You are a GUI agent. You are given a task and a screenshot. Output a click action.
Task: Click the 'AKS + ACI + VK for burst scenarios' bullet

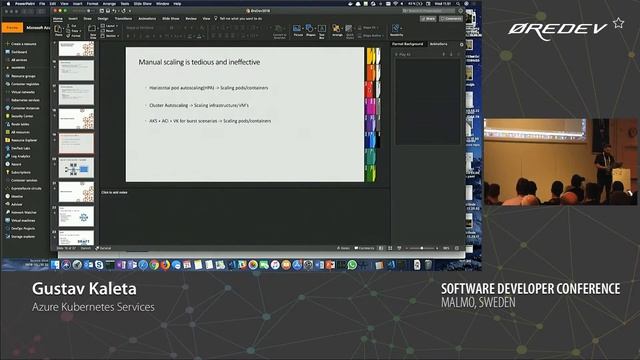pyautogui.click(x=210, y=121)
